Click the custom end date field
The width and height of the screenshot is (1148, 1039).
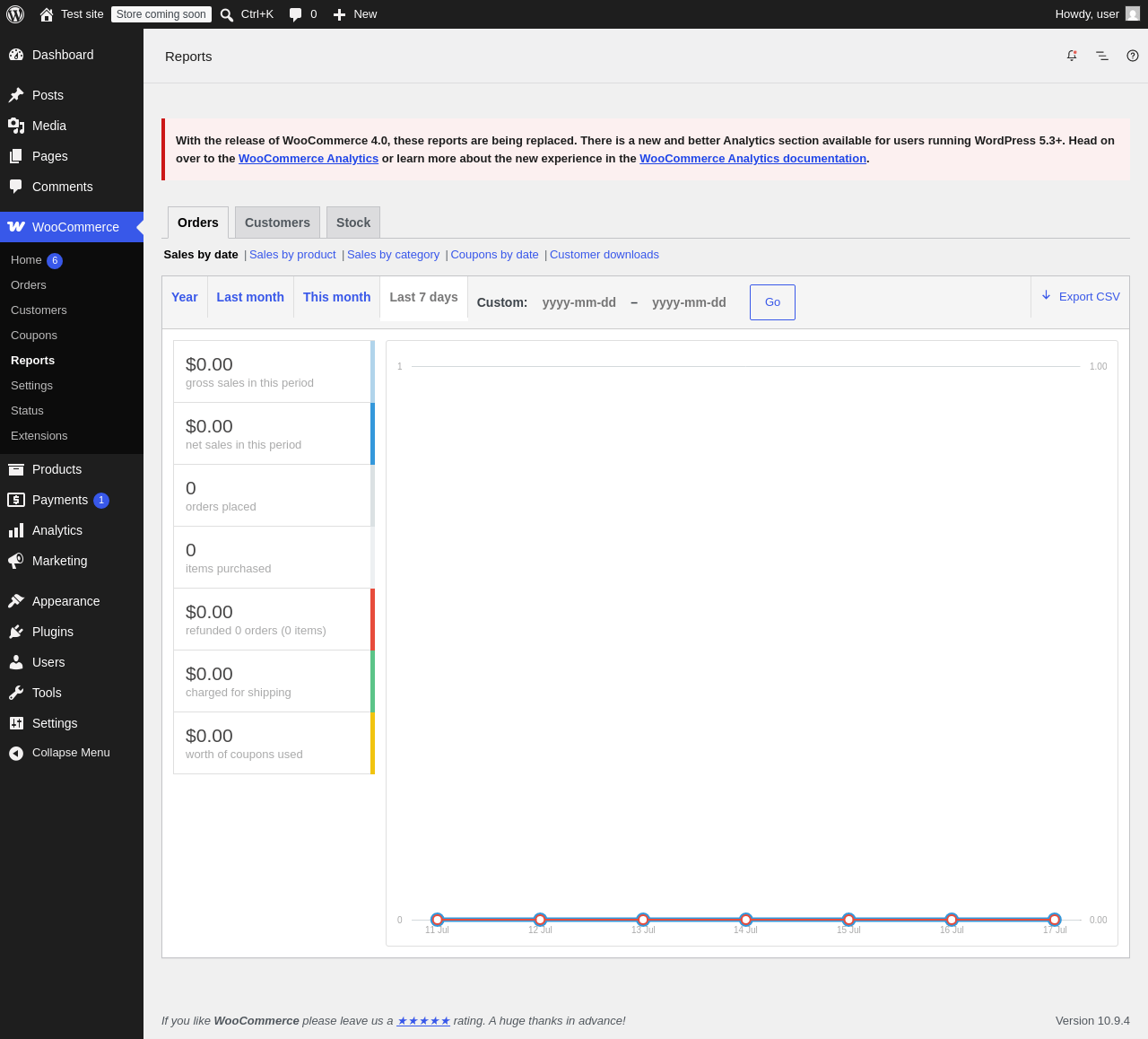pos(689,302)
